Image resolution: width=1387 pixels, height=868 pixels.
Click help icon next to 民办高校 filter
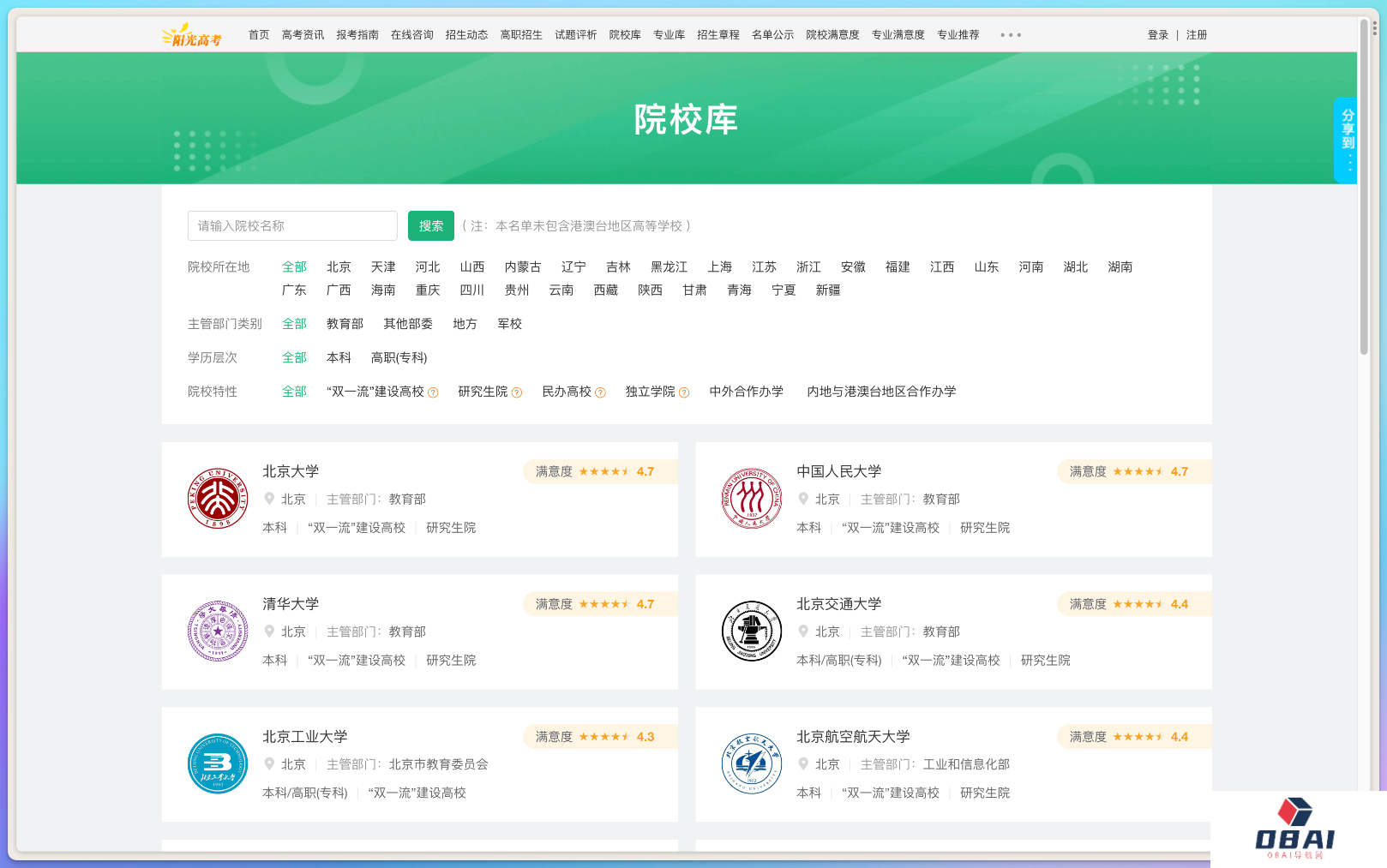(x=600, y=392)
